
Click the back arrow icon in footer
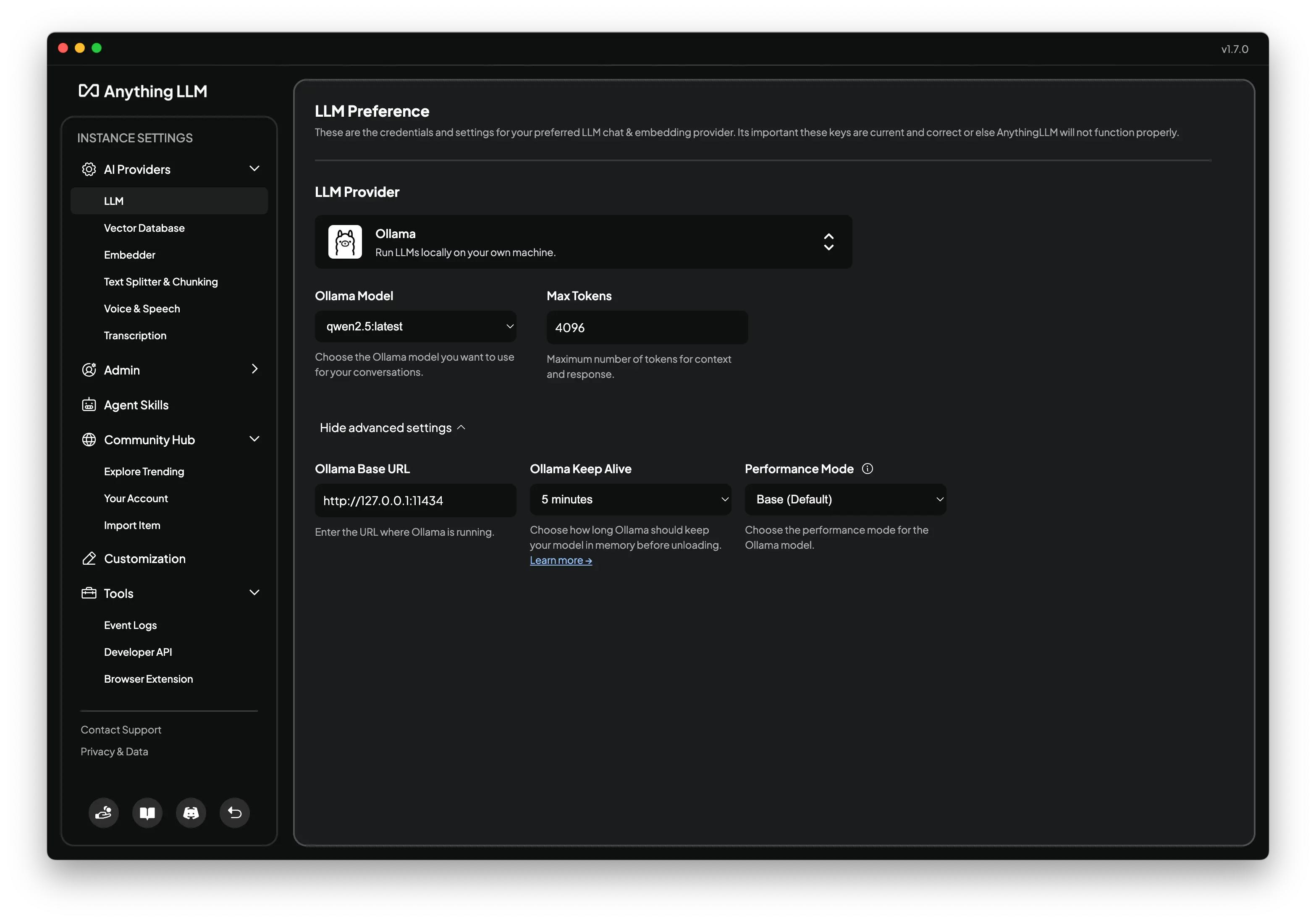coord(234,812)
